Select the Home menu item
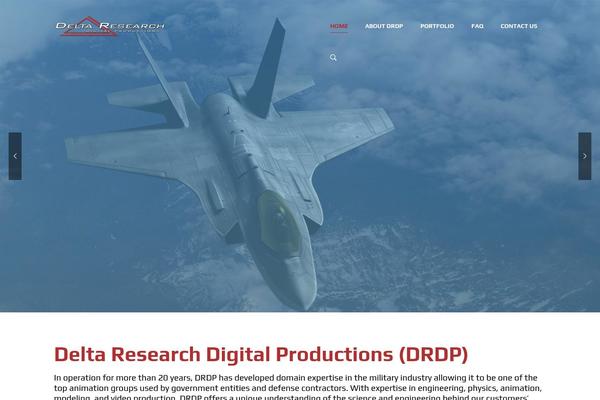 pos(339,26)
